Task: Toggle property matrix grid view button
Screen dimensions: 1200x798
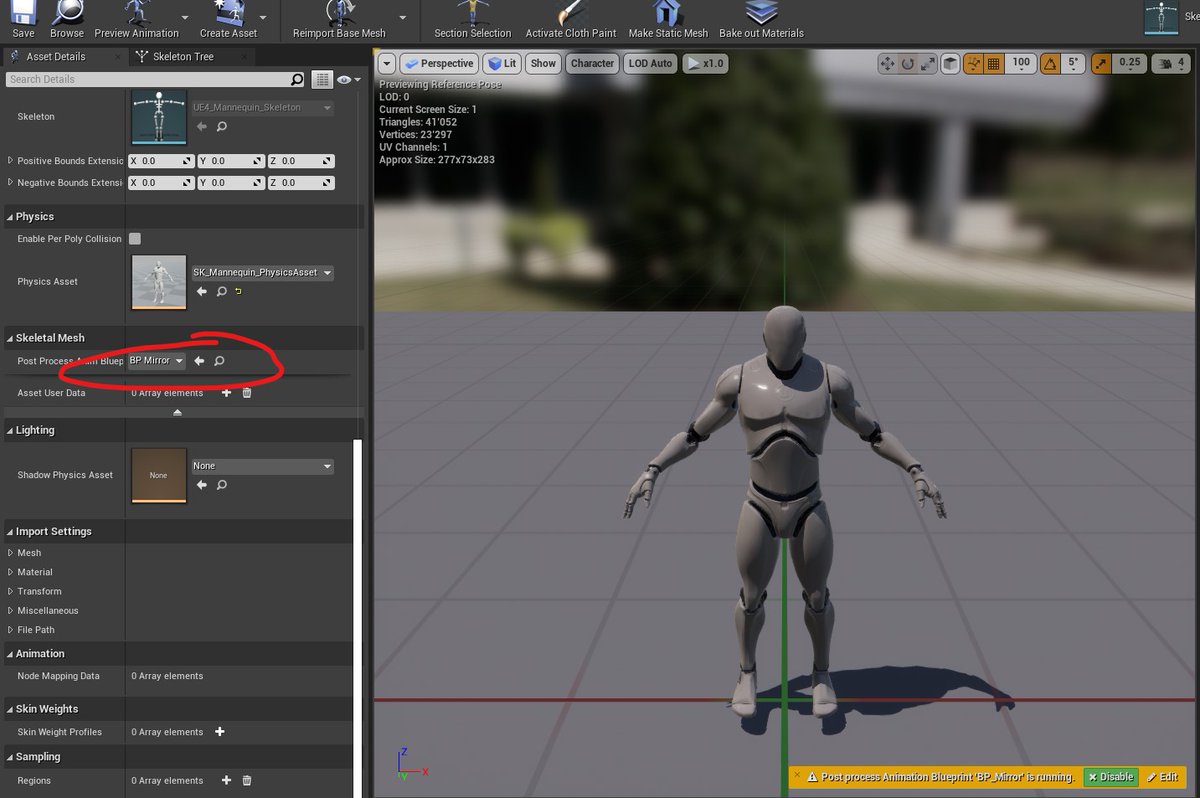Action: coord(322,79)
